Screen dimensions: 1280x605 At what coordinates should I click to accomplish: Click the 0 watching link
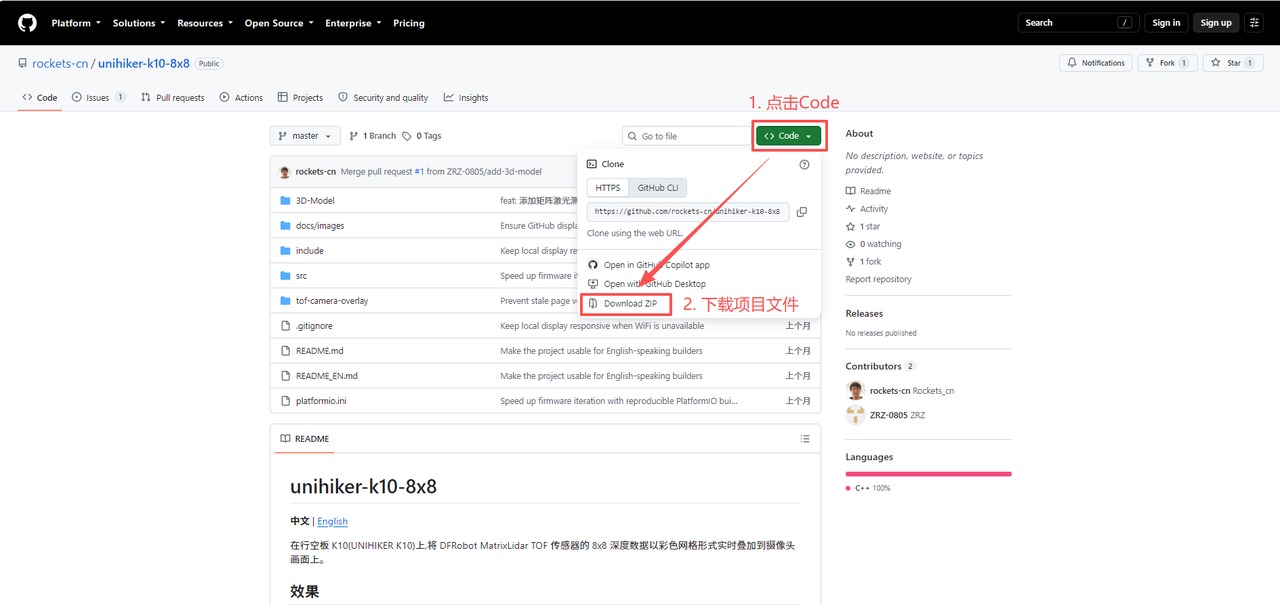[x=874, y=244]
